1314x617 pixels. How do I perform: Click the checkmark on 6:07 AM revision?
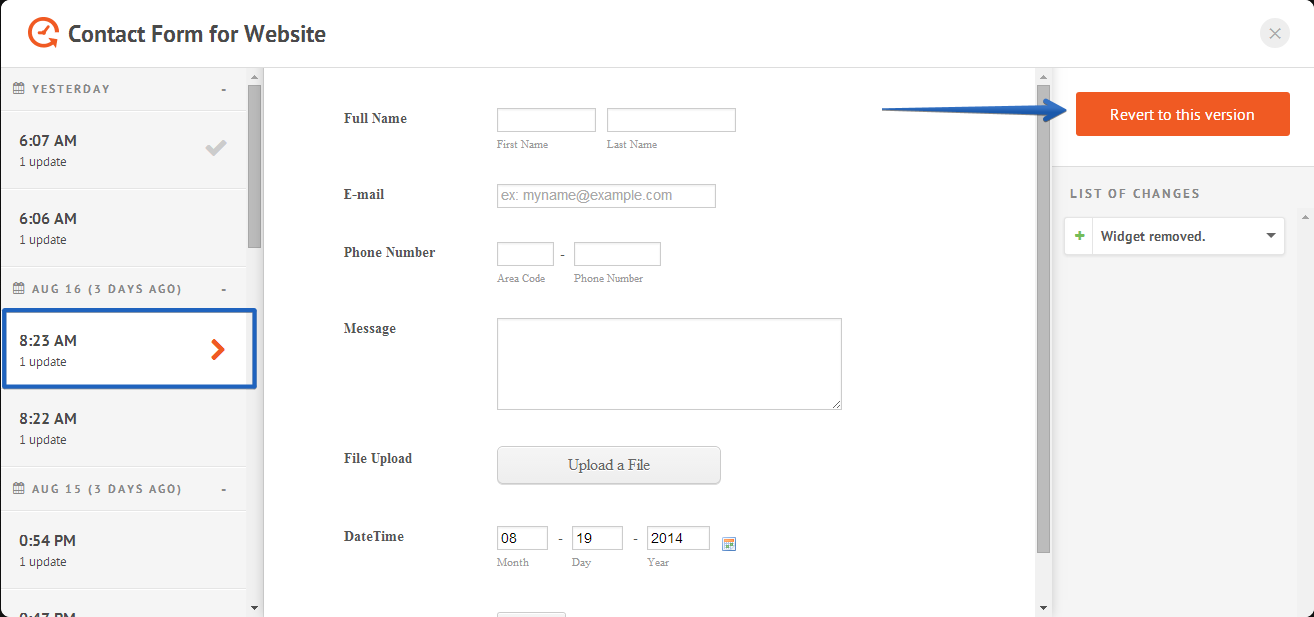pyautogui.click(x=216, y=149)
